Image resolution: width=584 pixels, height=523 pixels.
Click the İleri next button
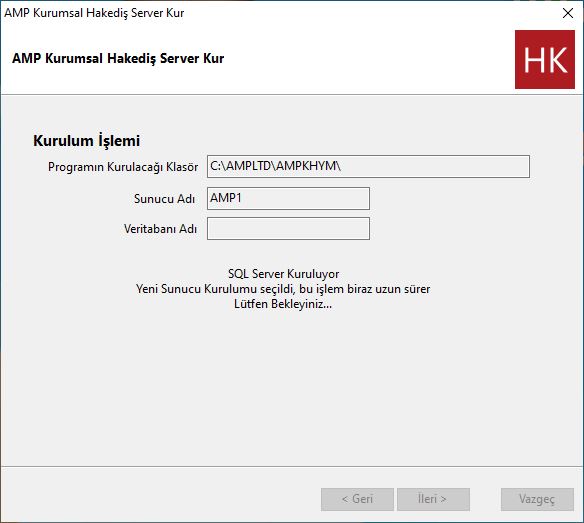[x=433, y=499]
